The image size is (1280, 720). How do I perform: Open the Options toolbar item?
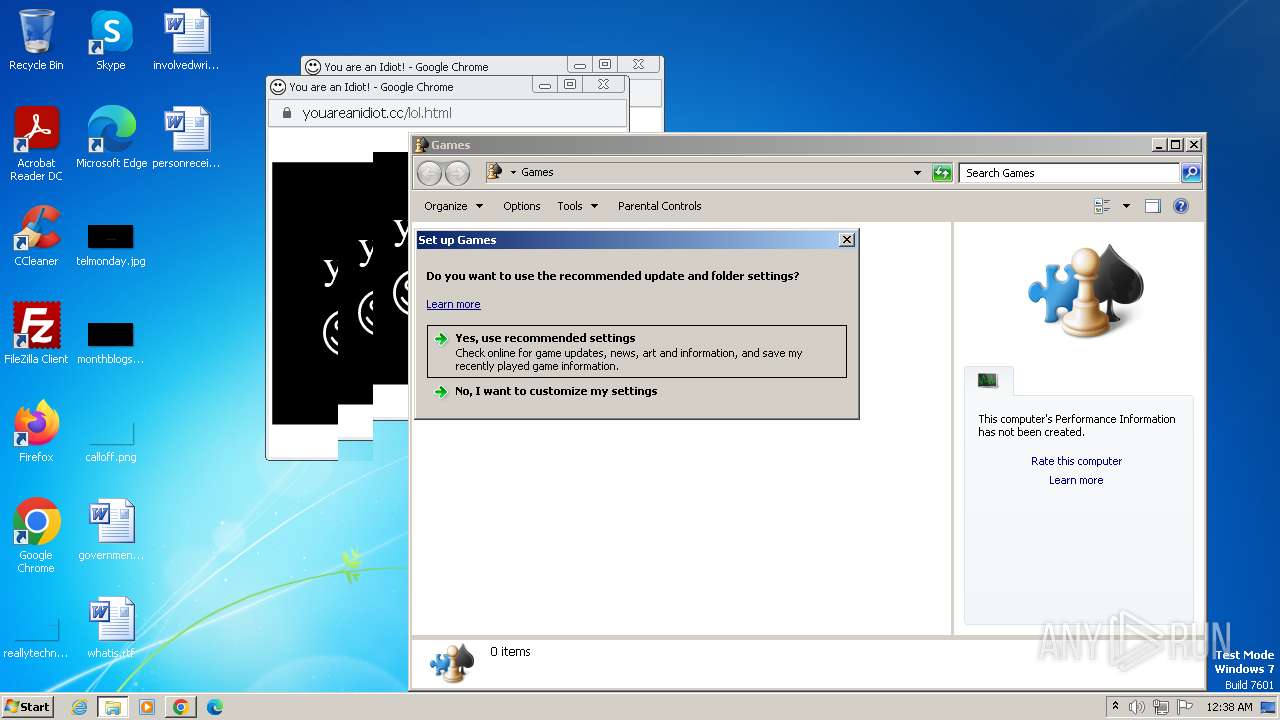point(521,206)
